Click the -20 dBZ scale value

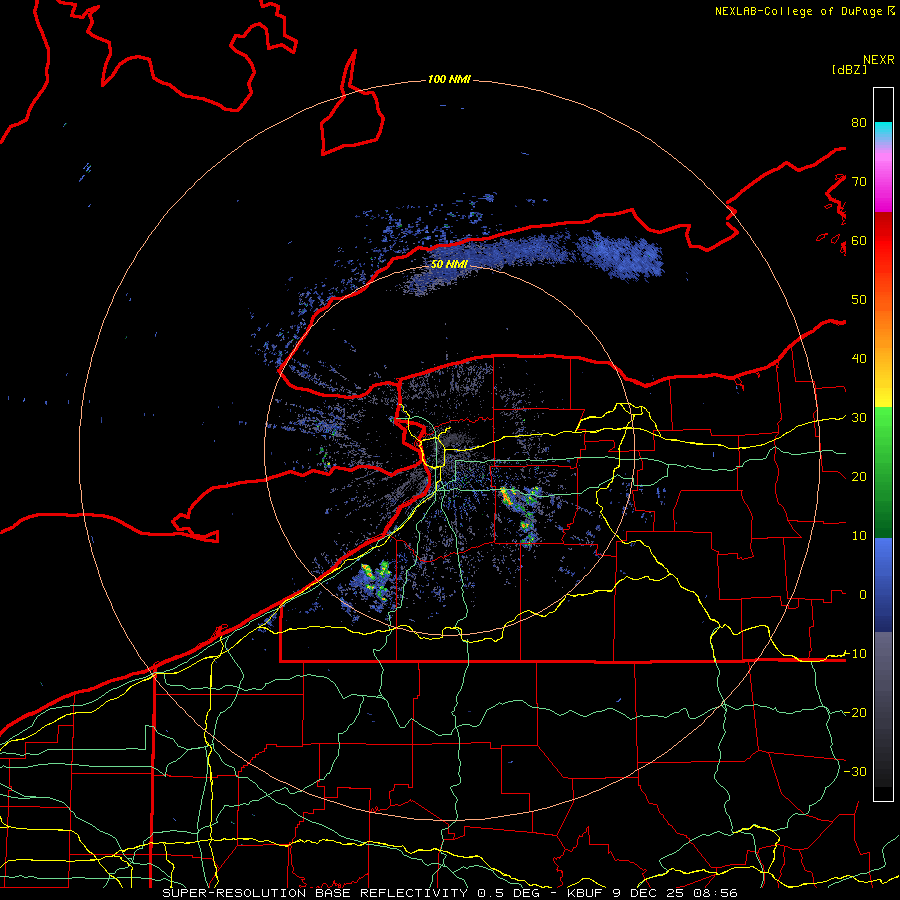[855, 713]
